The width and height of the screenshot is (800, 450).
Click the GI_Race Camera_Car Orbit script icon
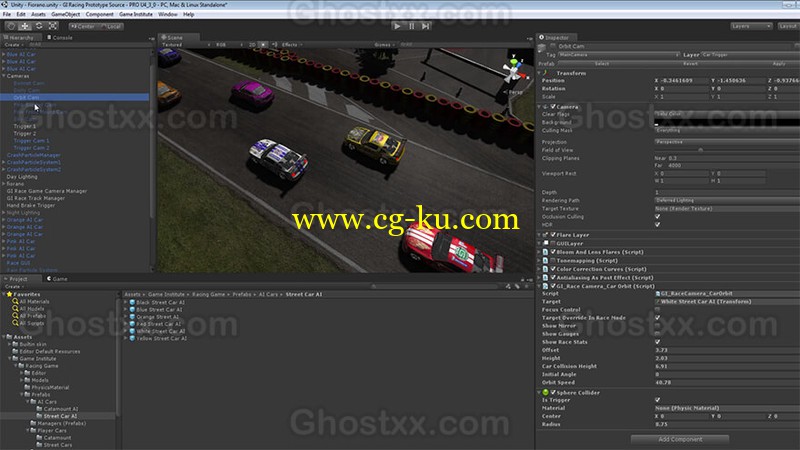(x=545, y=286)
